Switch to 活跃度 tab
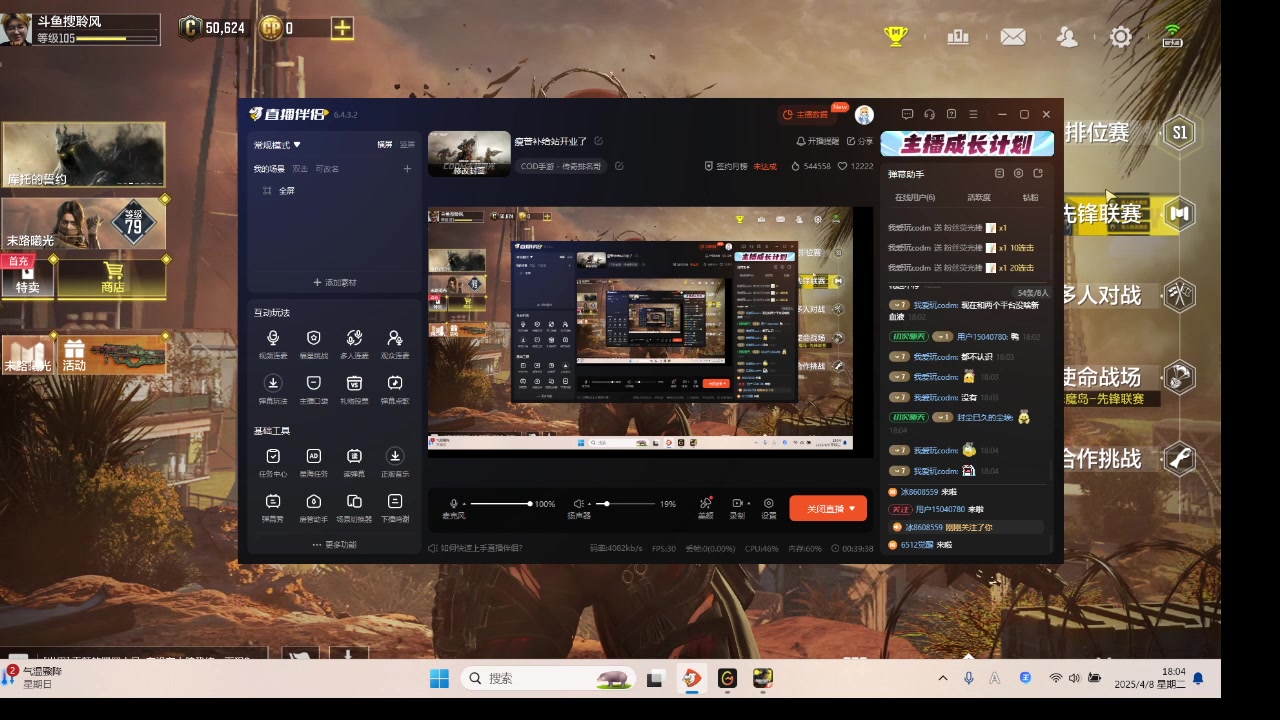Screen dimensions: 1280x720 click(979, 198)
